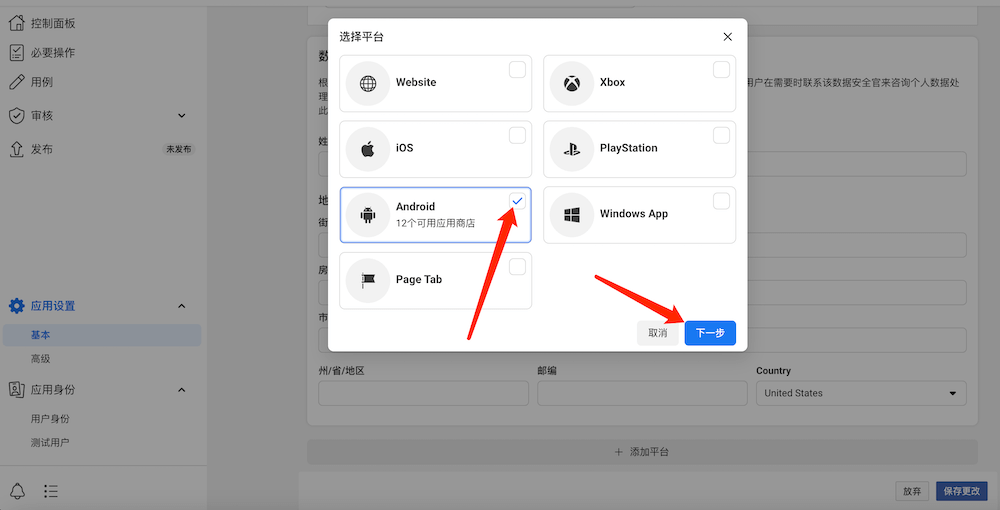This screenshot has width=1000, height=510.
Task: Uncheck the Android platform checkbox
Action: (517, 202)
